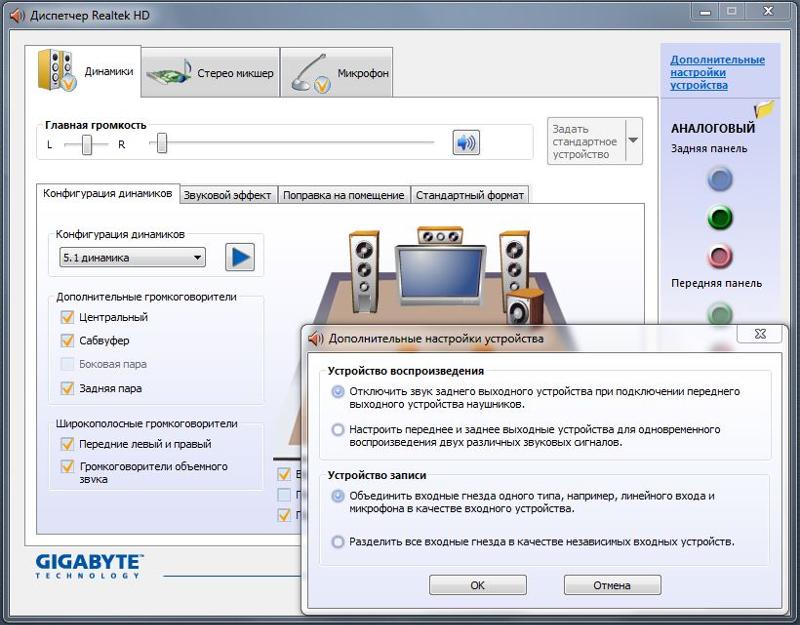Open the yellow folder connector settings icon
This screenshot has width=800, height=625.
click(764, 109)
